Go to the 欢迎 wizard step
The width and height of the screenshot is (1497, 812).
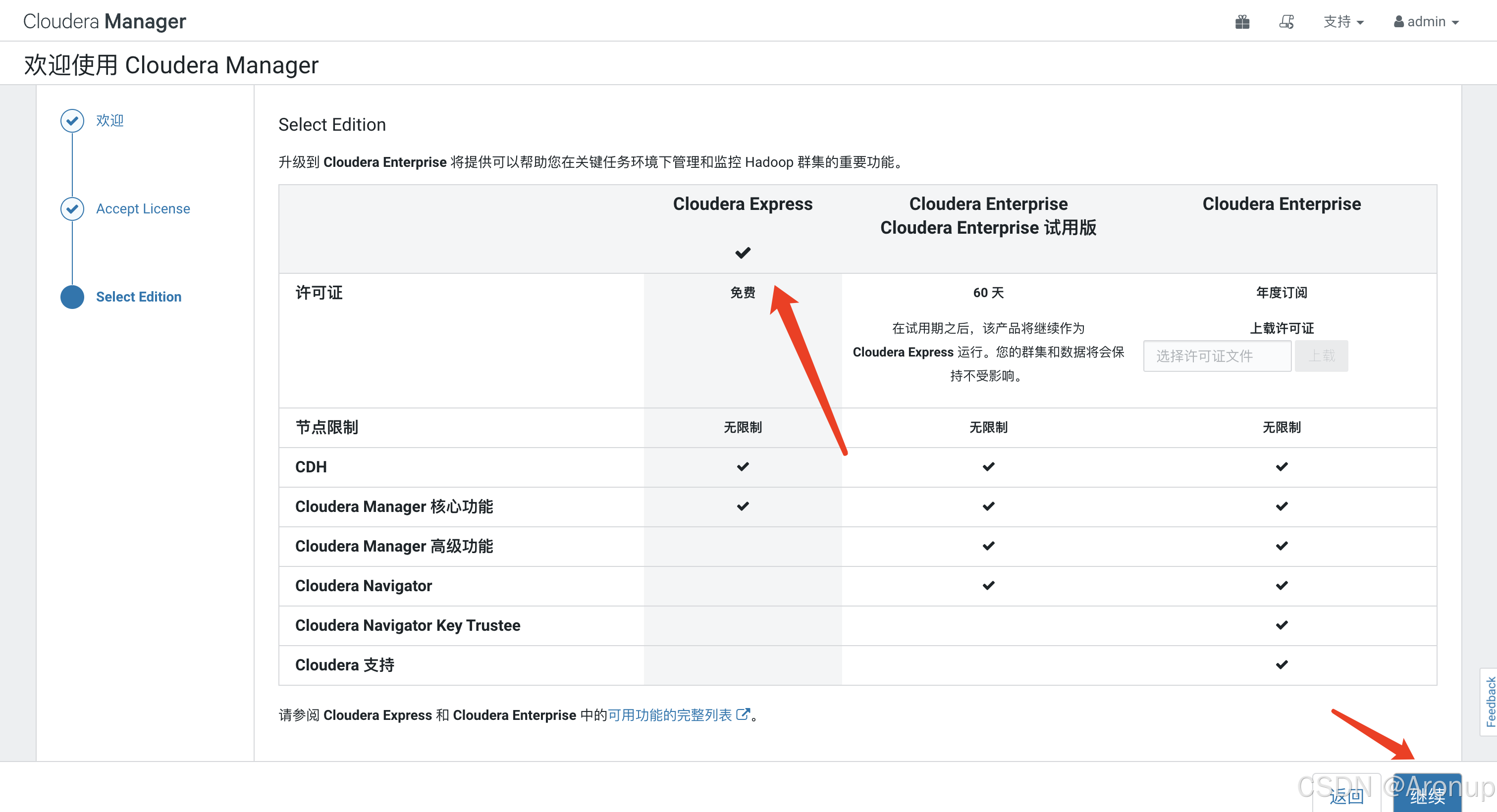coord(110,120)
